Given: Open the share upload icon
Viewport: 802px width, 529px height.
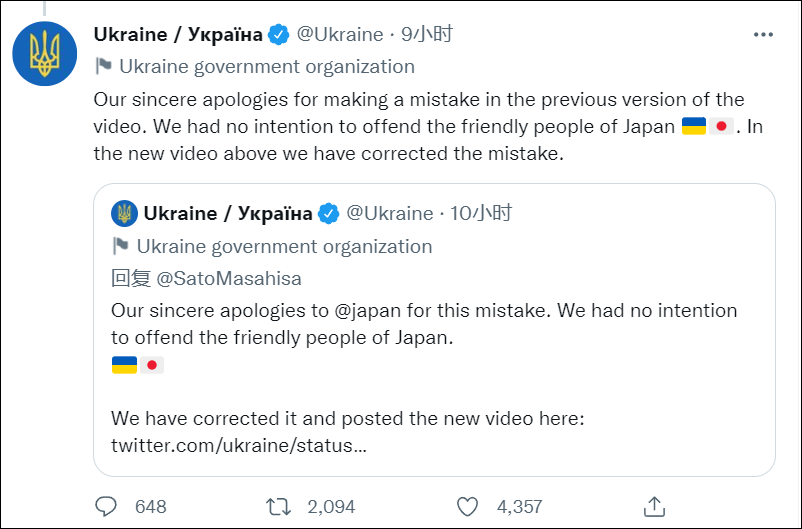Looking at the screenshot, I should (x=654, y=506).
